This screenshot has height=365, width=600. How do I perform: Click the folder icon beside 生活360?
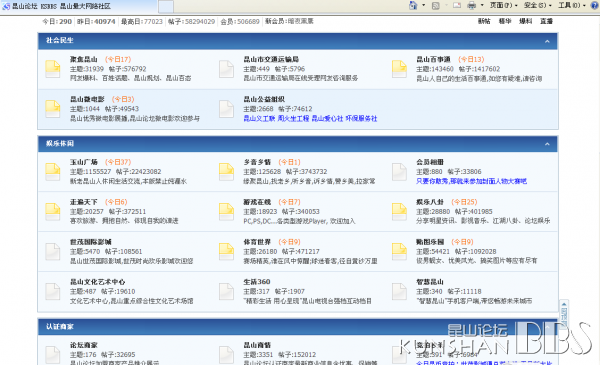tap(226, 292)
